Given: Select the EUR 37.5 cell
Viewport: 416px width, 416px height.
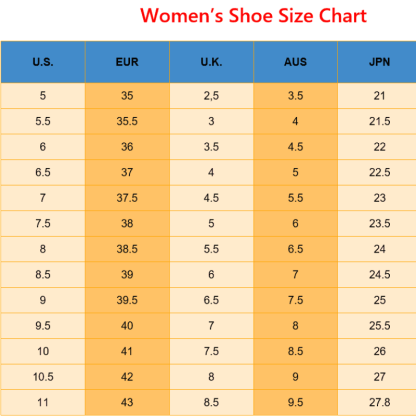Looking at the screenshot, I should (x=127, y=198).
